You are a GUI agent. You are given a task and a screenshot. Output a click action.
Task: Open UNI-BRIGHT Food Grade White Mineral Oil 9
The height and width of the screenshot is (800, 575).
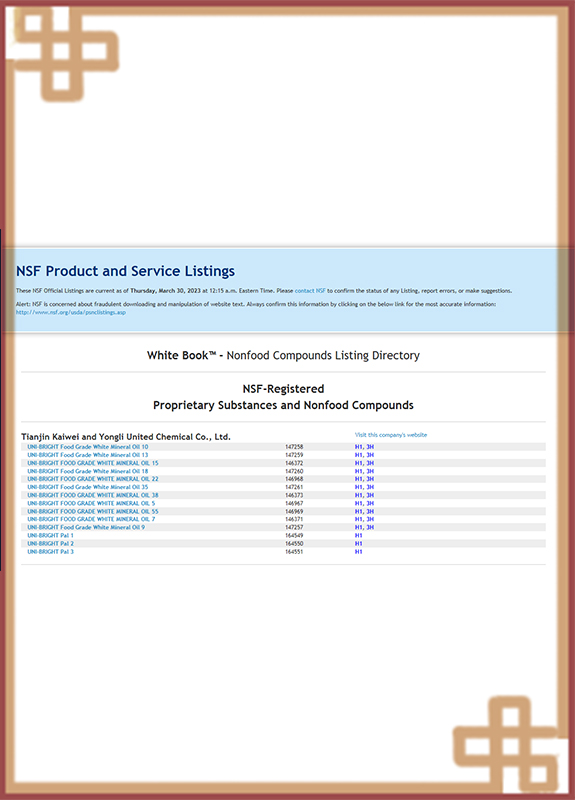coord(86,528)
